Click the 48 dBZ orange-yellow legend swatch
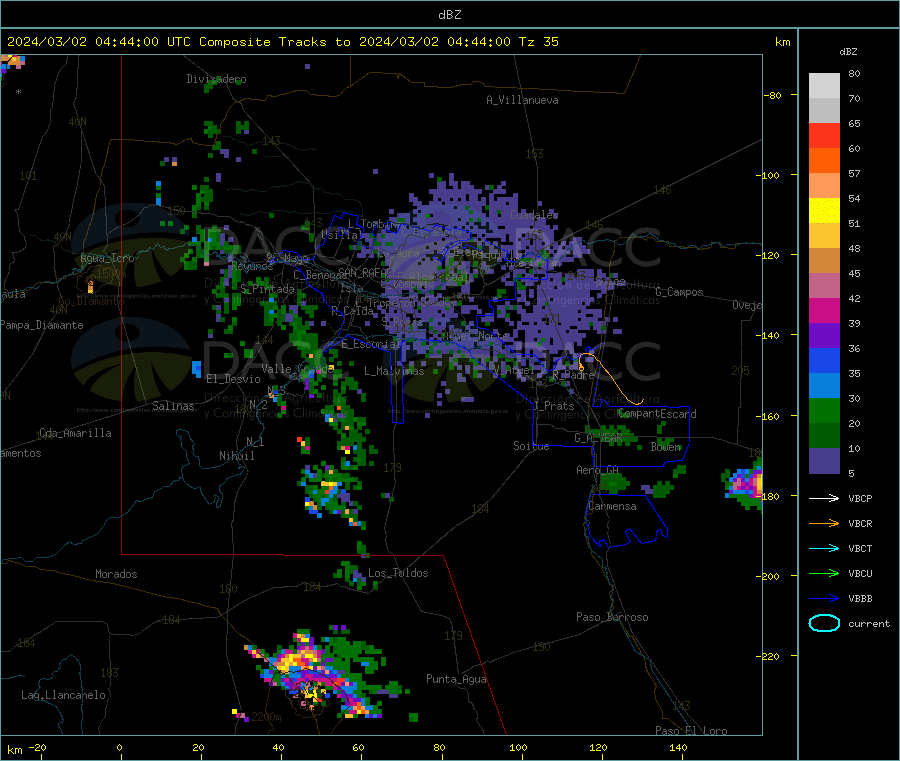900x761 pixels. (824, 236)
